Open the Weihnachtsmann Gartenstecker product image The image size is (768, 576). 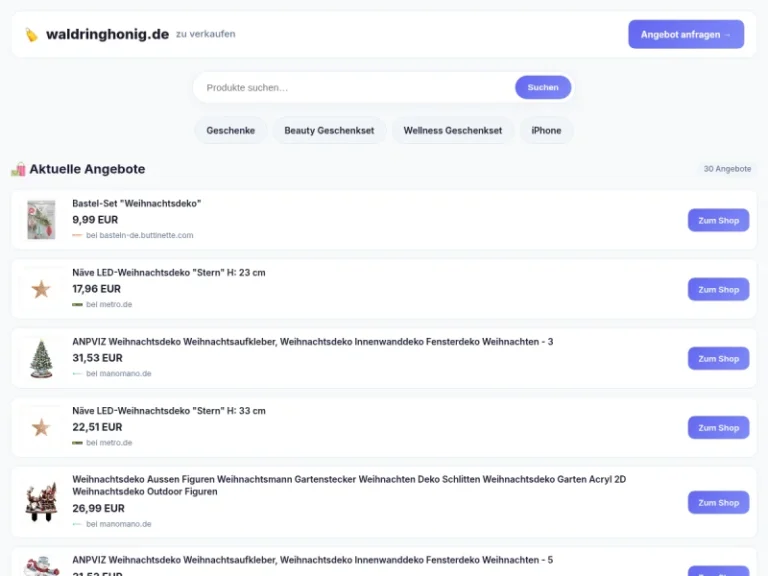[41, 502]
